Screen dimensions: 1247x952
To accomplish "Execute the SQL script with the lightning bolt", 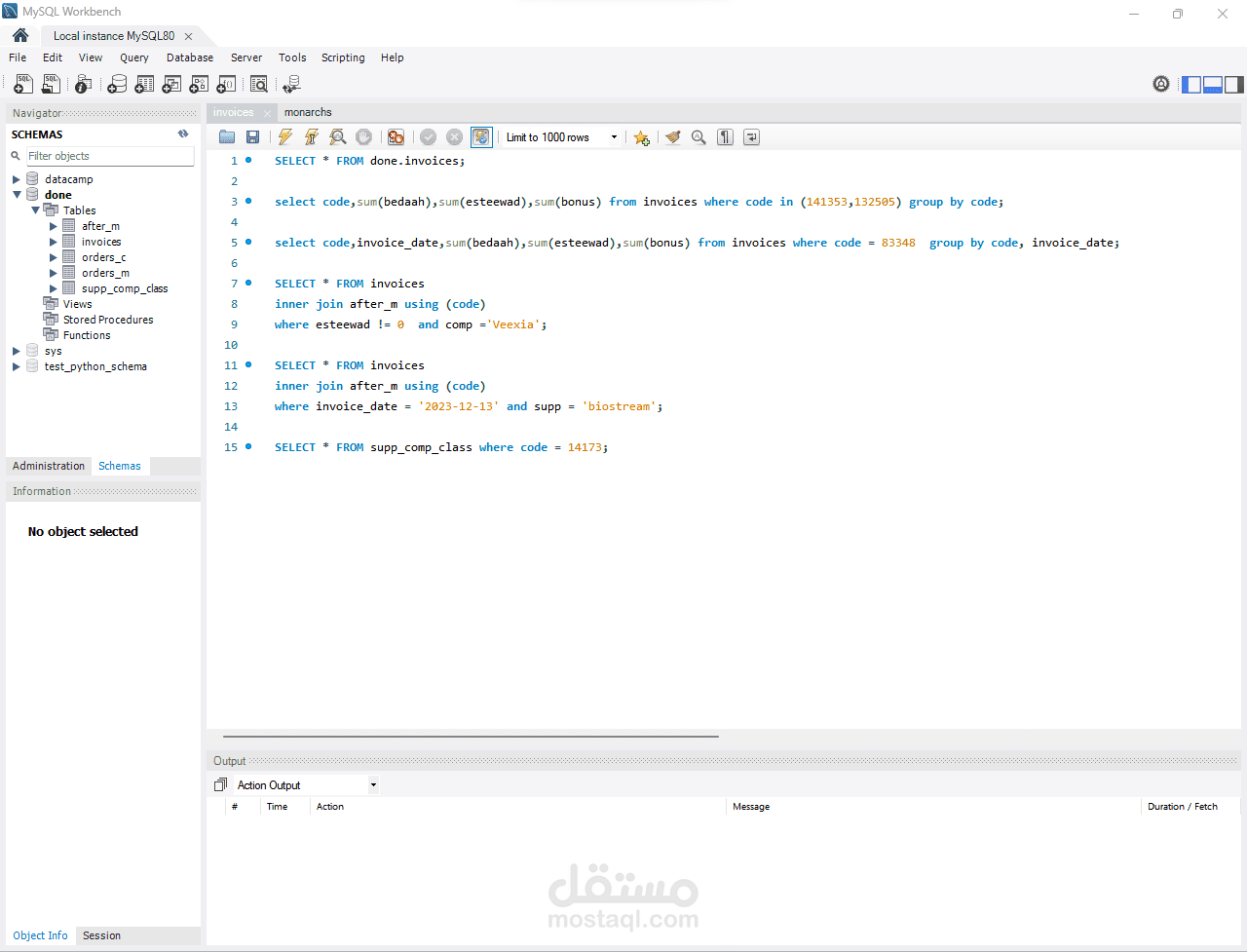I will tap(284, 136).
